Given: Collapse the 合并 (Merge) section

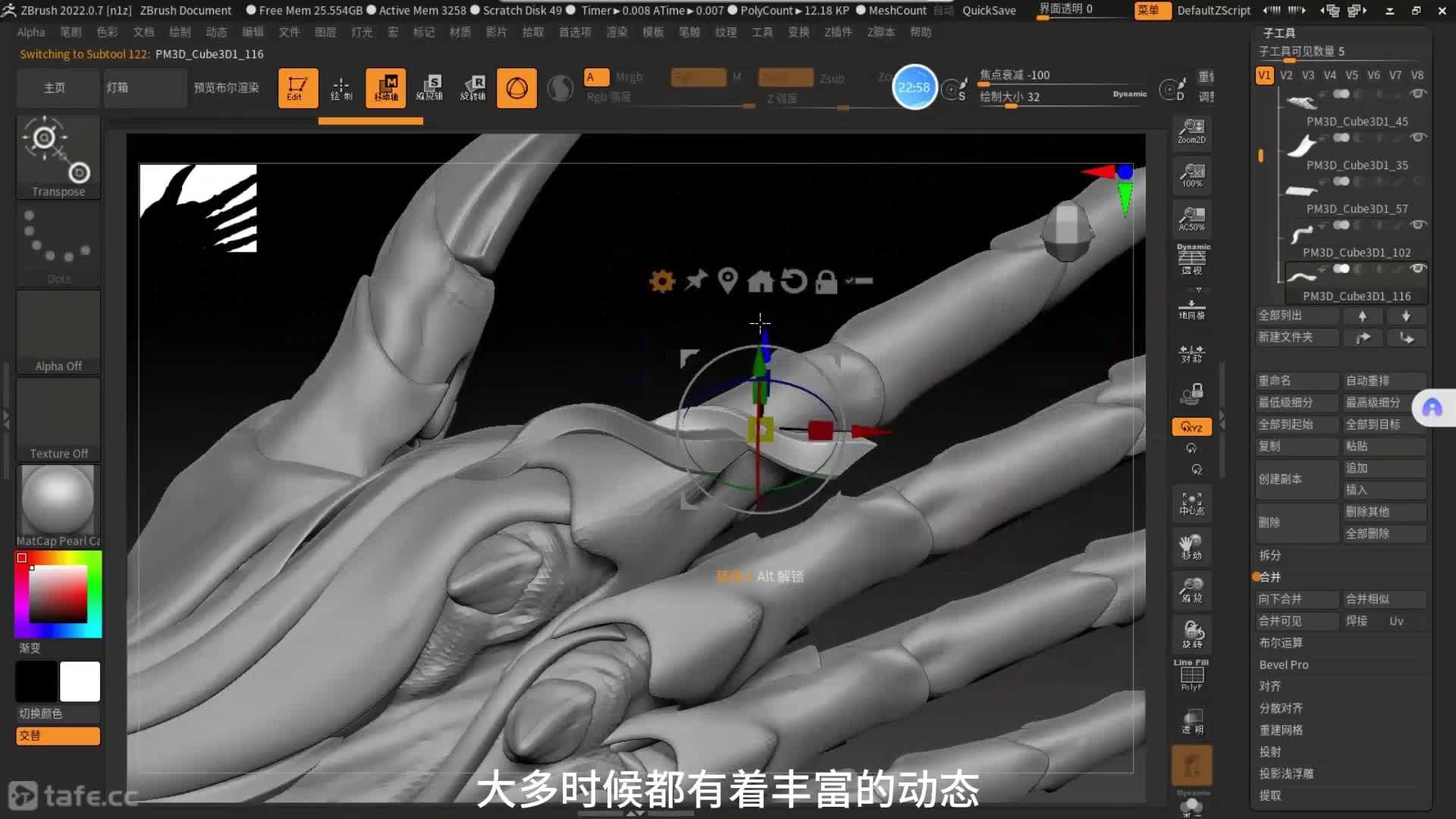Looking at the screenshot, I should pos(1270,577).
